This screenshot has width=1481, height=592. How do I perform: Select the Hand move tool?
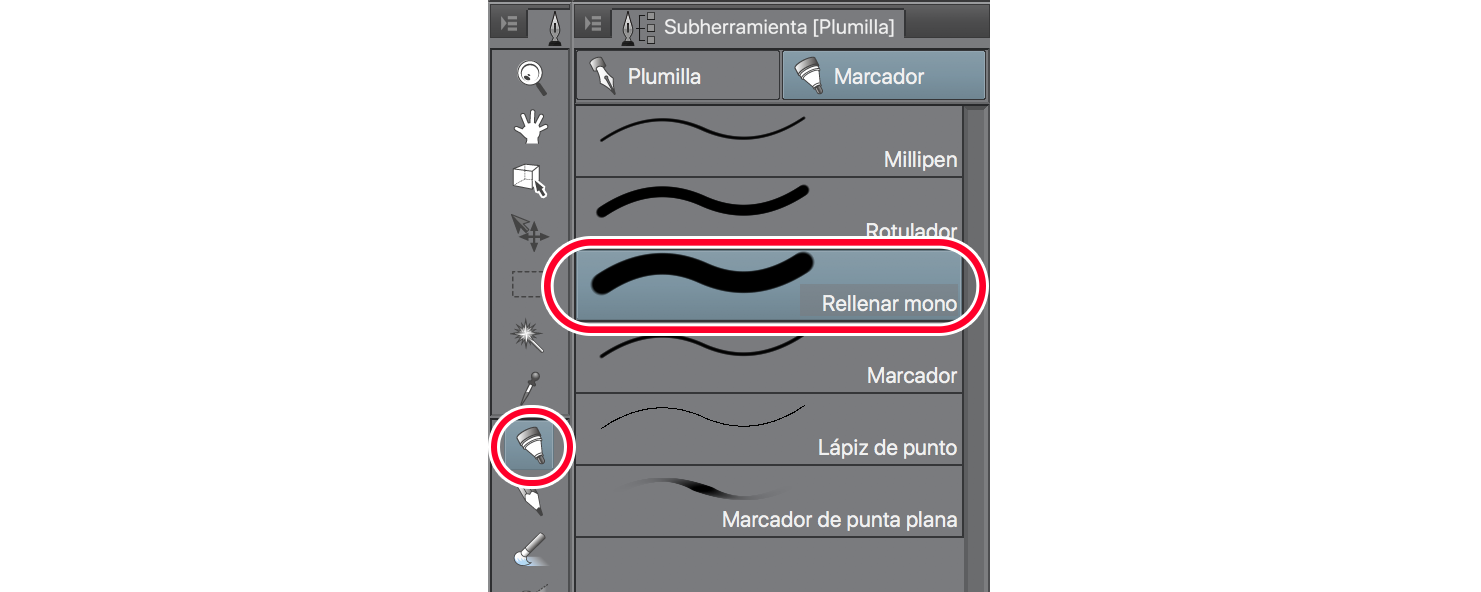(x=529, y=127)
